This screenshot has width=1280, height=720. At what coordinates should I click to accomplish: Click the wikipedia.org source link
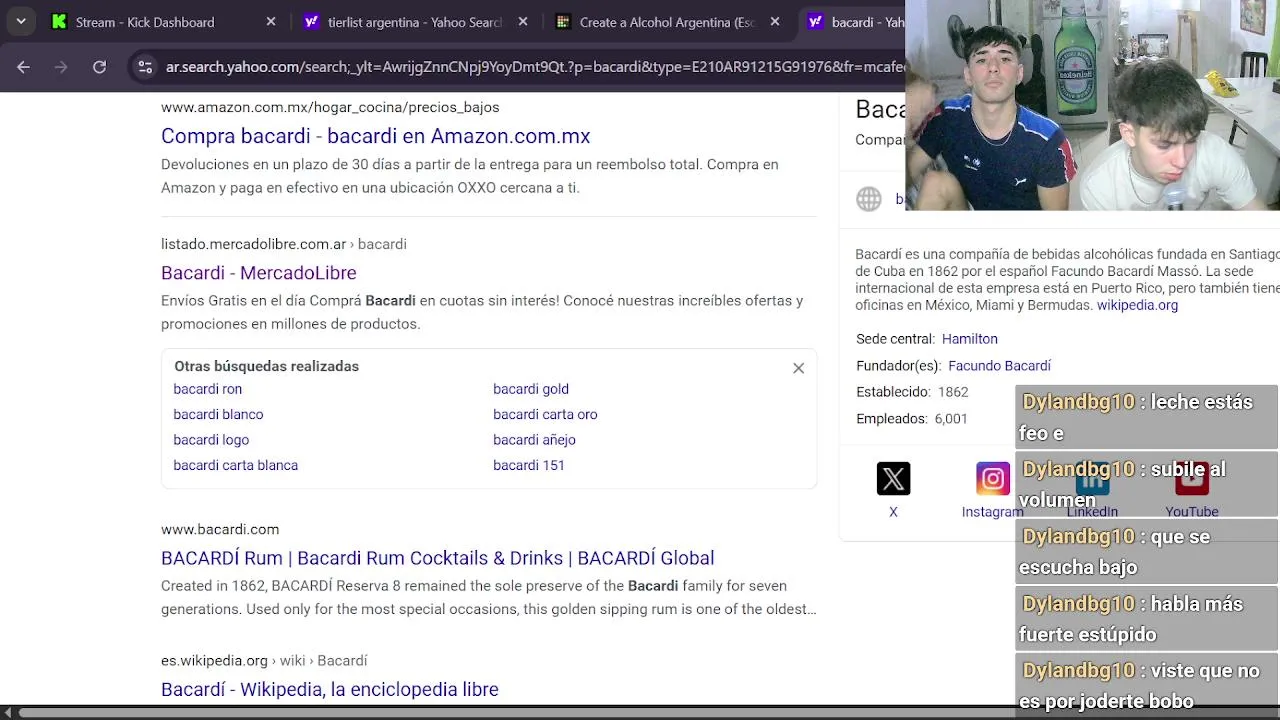1137,305
